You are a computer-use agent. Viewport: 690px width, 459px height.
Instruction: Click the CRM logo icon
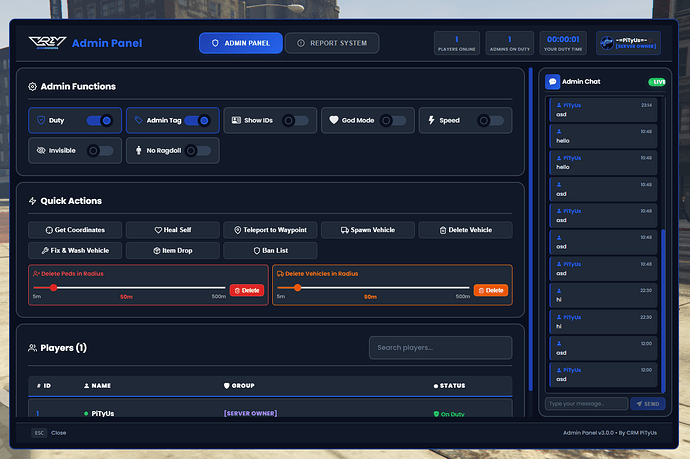[x=46, y=43]
